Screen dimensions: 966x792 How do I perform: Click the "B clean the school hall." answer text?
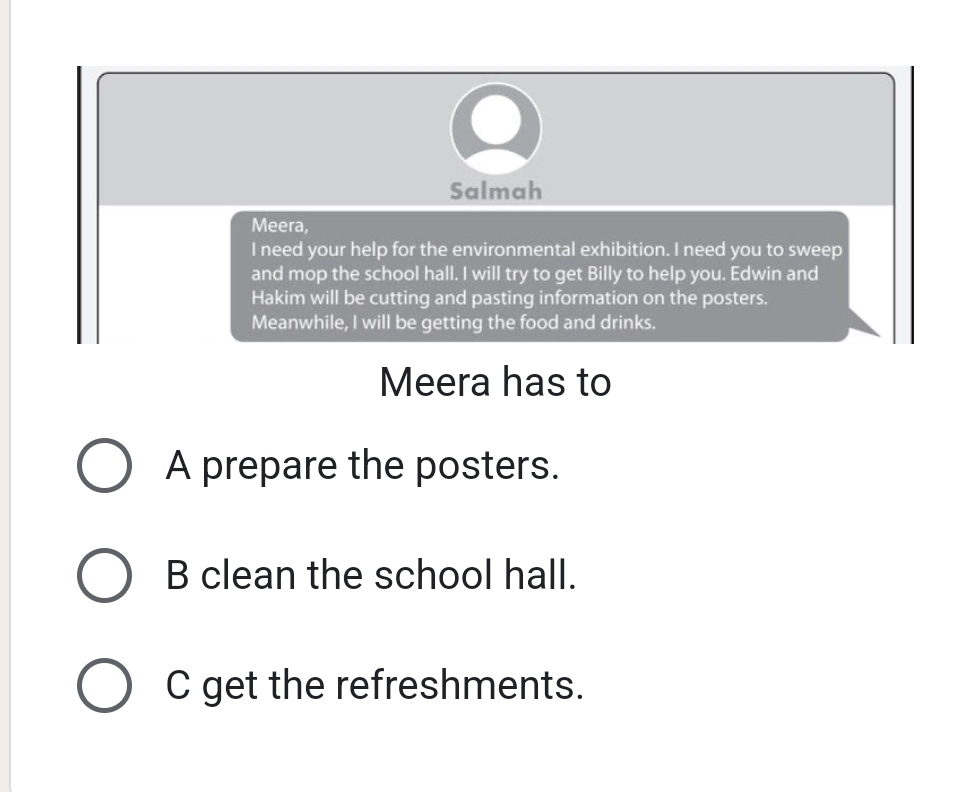point(371,575)
